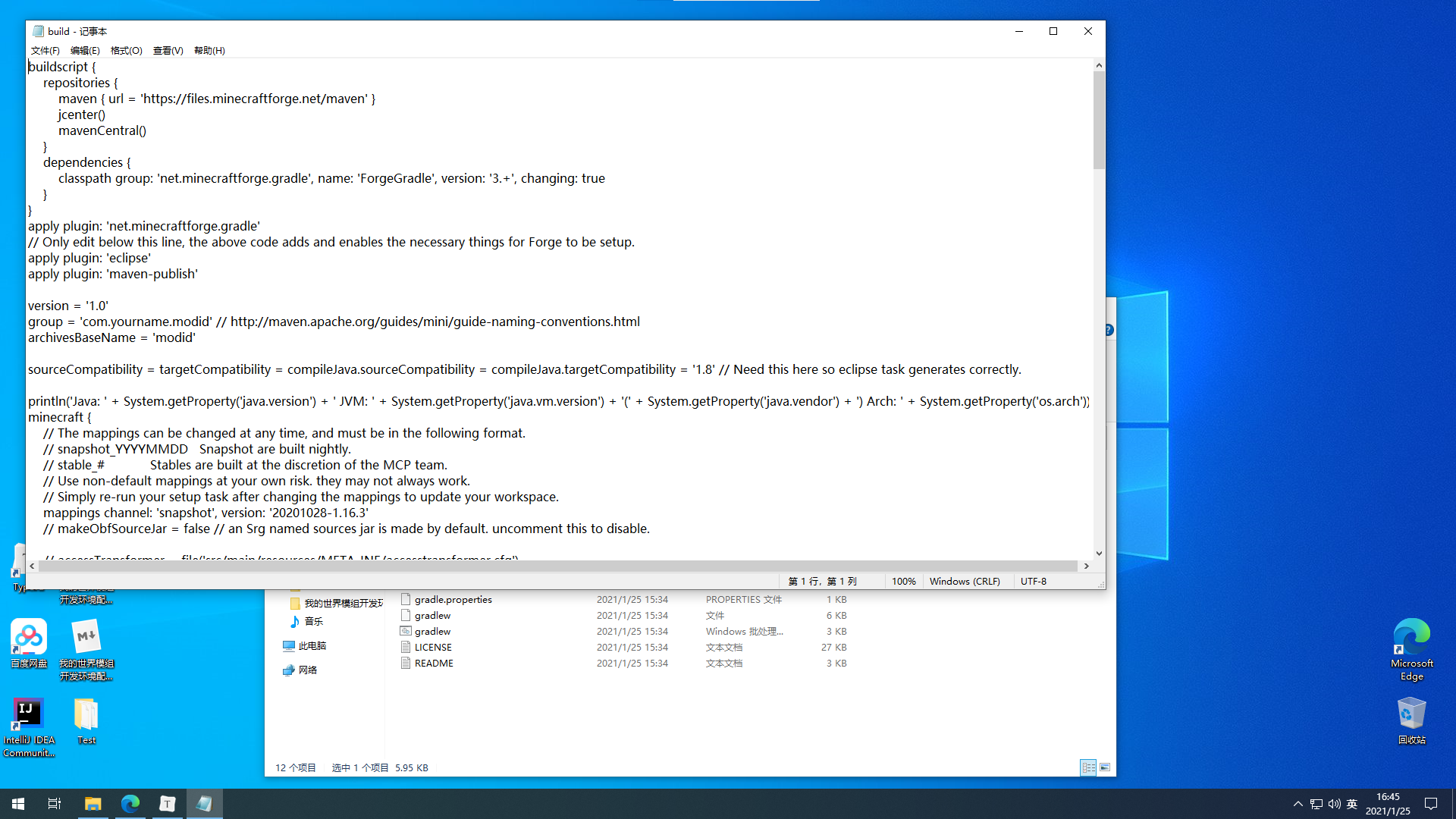The width and height of the screenshot is (1456, 819).
Task: Select 此电脑 in the navigation pane
Action: tap(312, 646)
